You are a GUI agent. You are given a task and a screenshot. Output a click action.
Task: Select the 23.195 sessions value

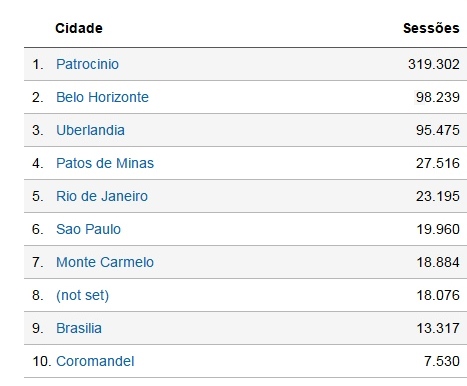(438, 196)
